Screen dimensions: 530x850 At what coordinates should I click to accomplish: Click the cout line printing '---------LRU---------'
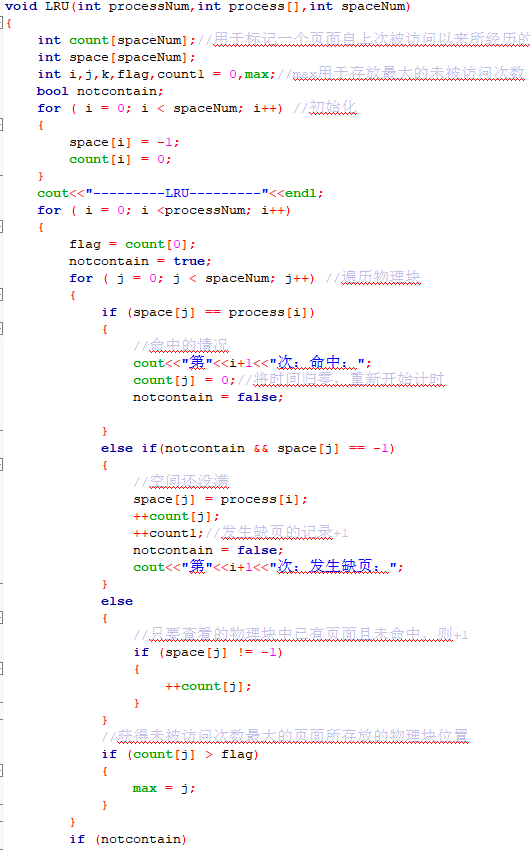click(x=180, y=194)
